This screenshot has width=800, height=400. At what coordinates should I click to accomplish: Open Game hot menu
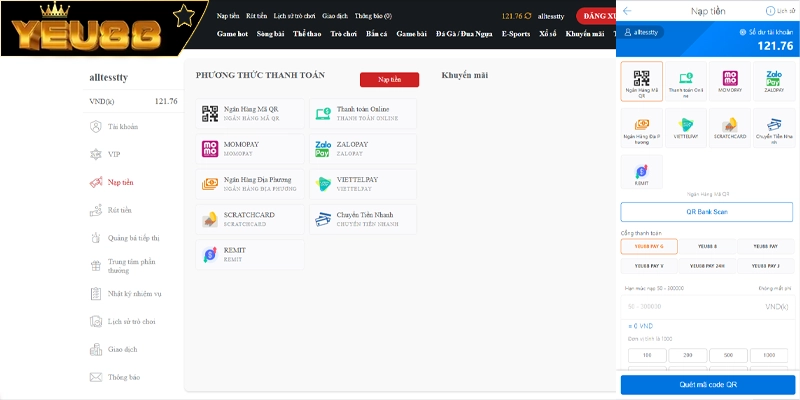tap(232, 34)
